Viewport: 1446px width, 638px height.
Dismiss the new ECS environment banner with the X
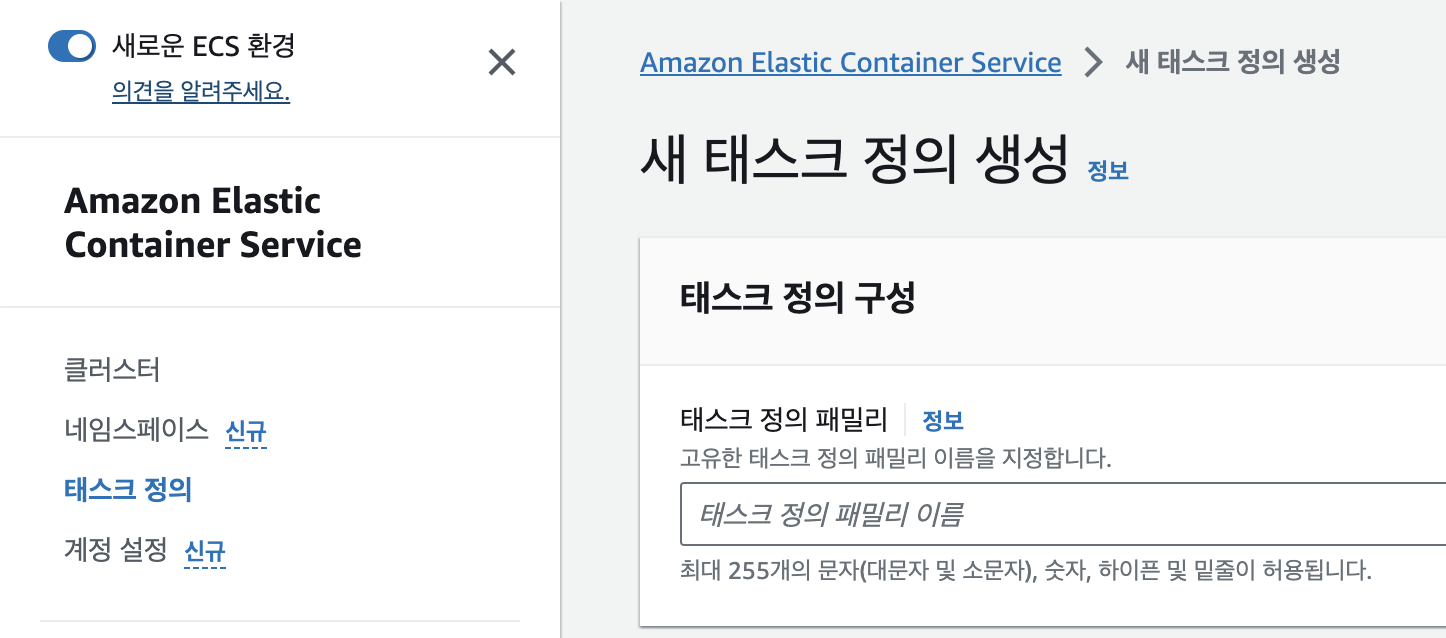502,62
